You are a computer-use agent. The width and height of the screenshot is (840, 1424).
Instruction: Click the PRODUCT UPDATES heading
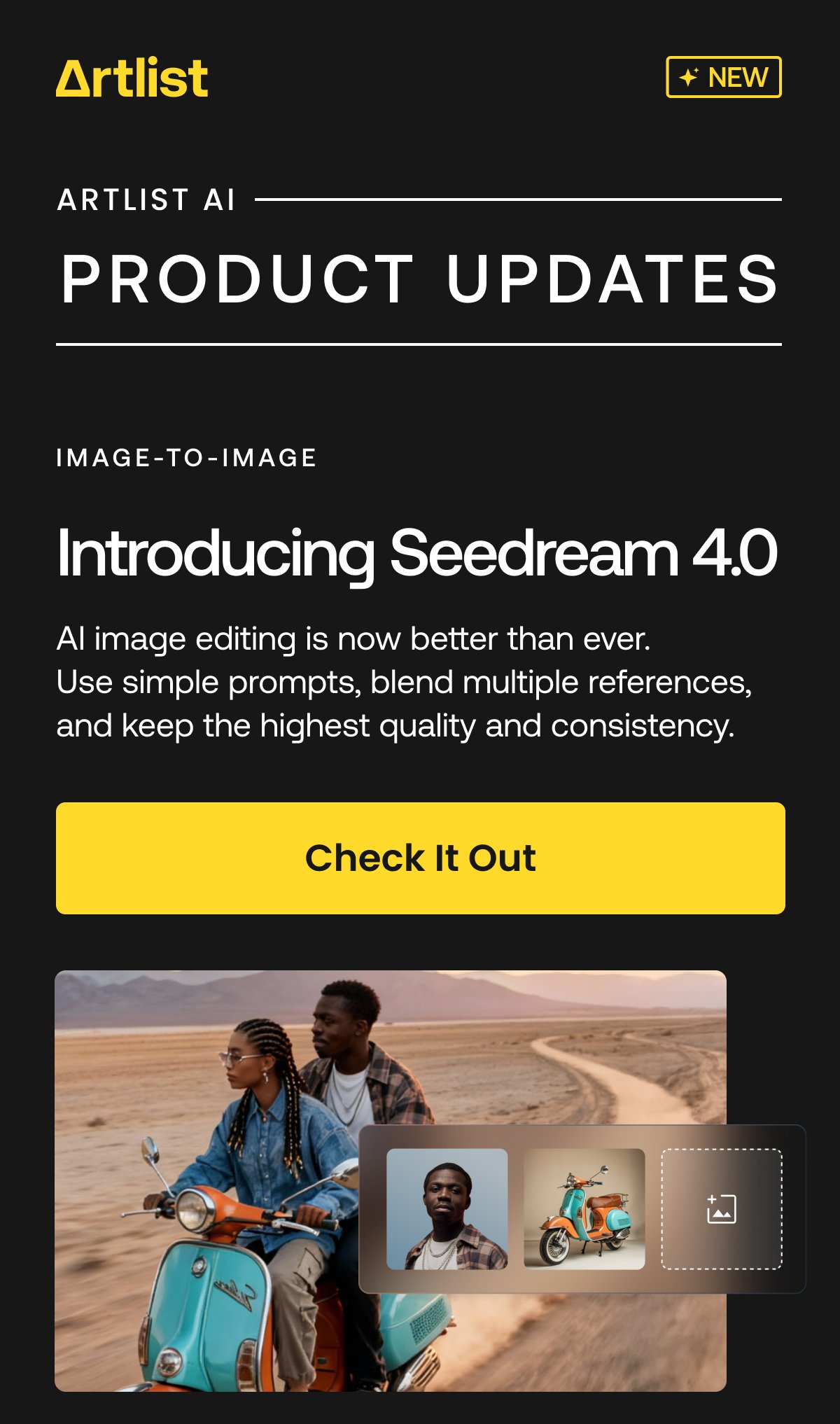419,279
